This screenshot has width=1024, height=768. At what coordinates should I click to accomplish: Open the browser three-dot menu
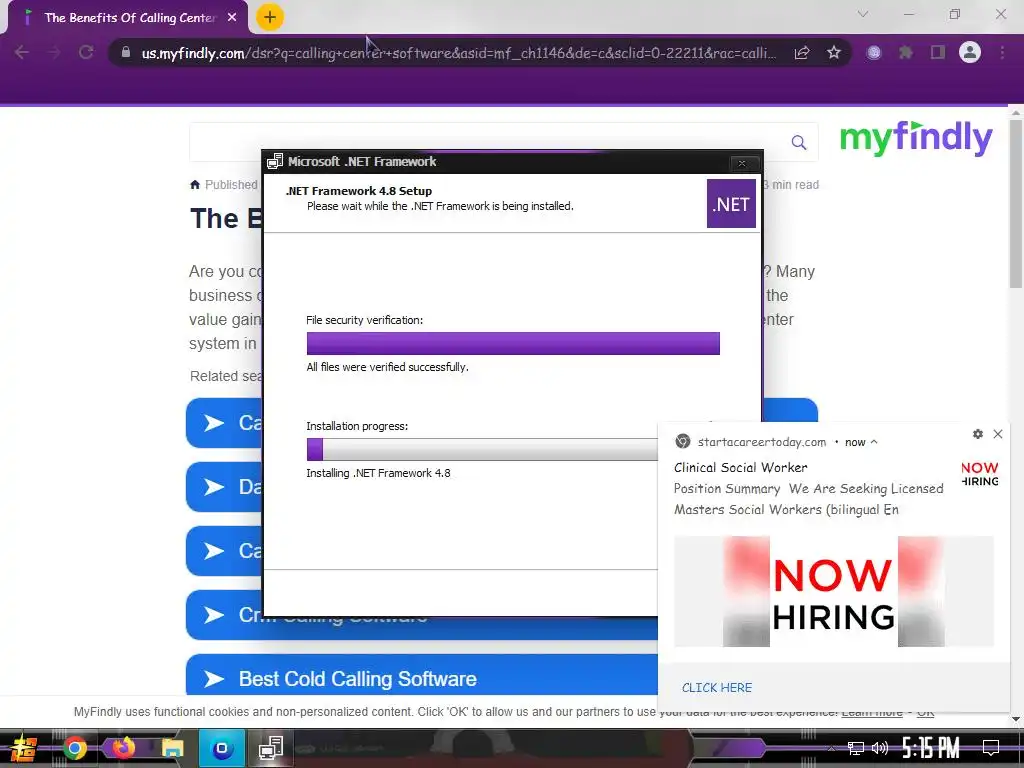click(1002, 53)
